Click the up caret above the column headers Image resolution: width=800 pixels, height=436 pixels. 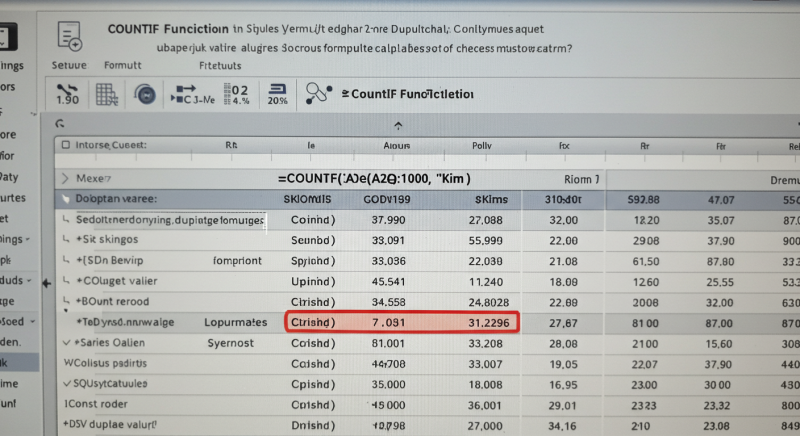398,125
